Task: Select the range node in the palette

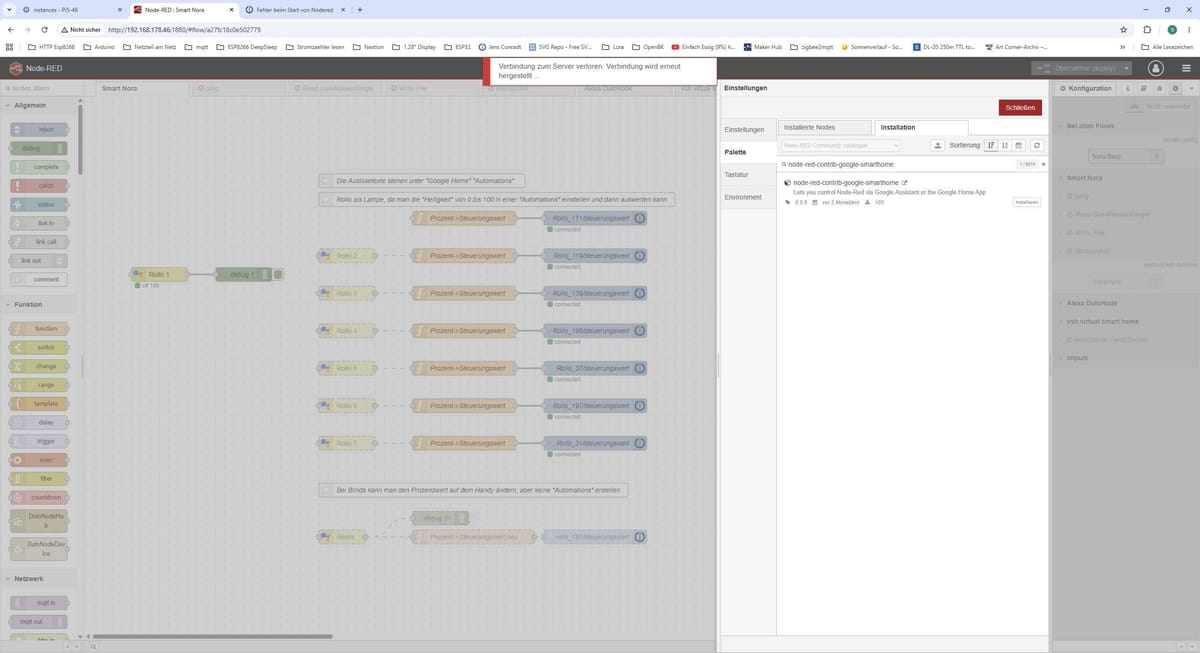Action: [x=39, y=385]
